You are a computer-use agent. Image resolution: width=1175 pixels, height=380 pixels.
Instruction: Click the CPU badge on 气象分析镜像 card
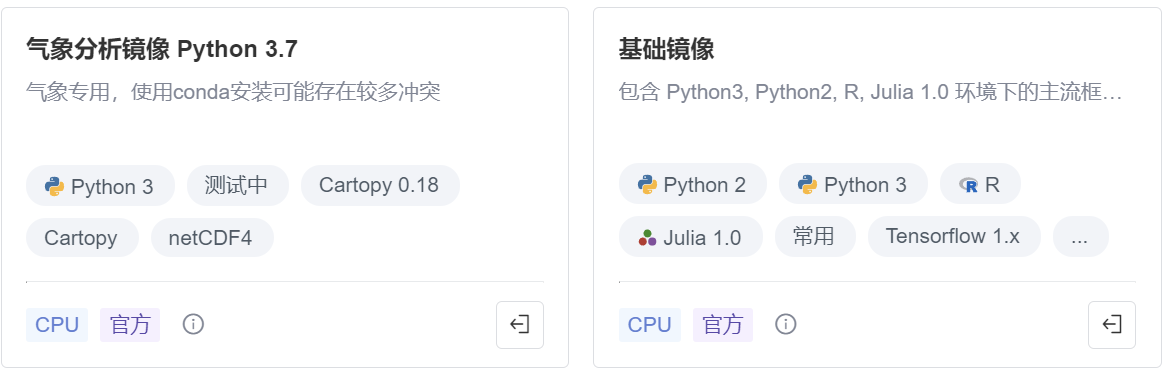pyautogui.click(x=57, y=325)
